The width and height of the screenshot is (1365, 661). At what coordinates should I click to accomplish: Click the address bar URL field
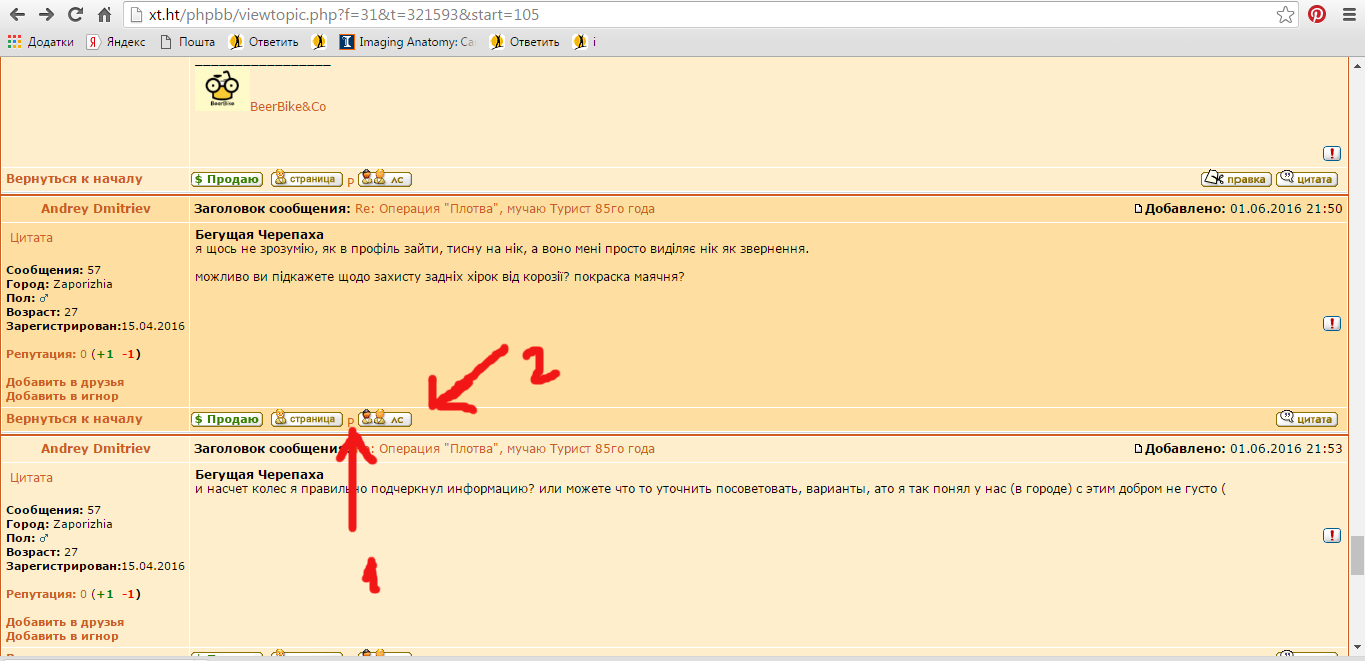click(700, 15)
